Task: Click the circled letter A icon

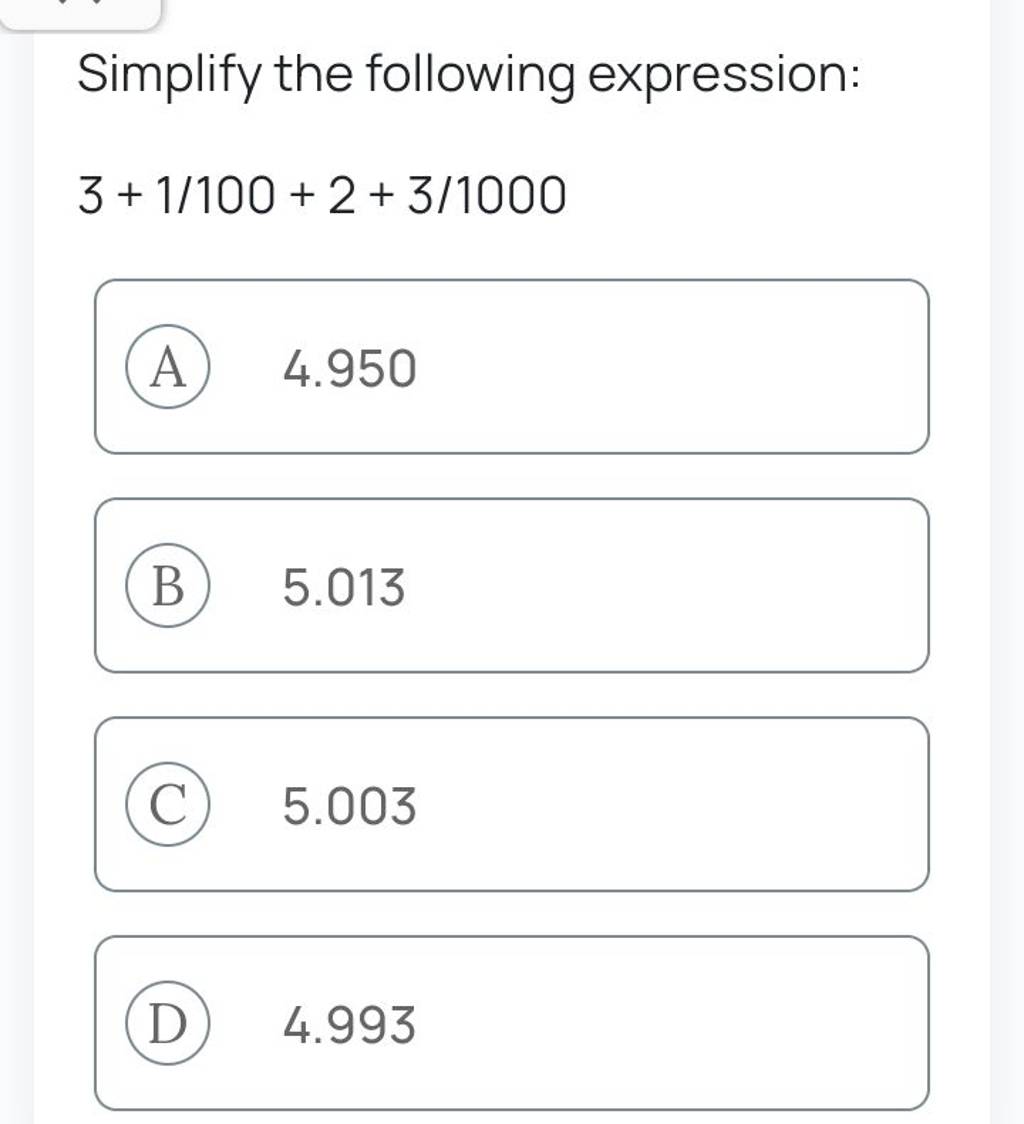Action: (170, 368)
